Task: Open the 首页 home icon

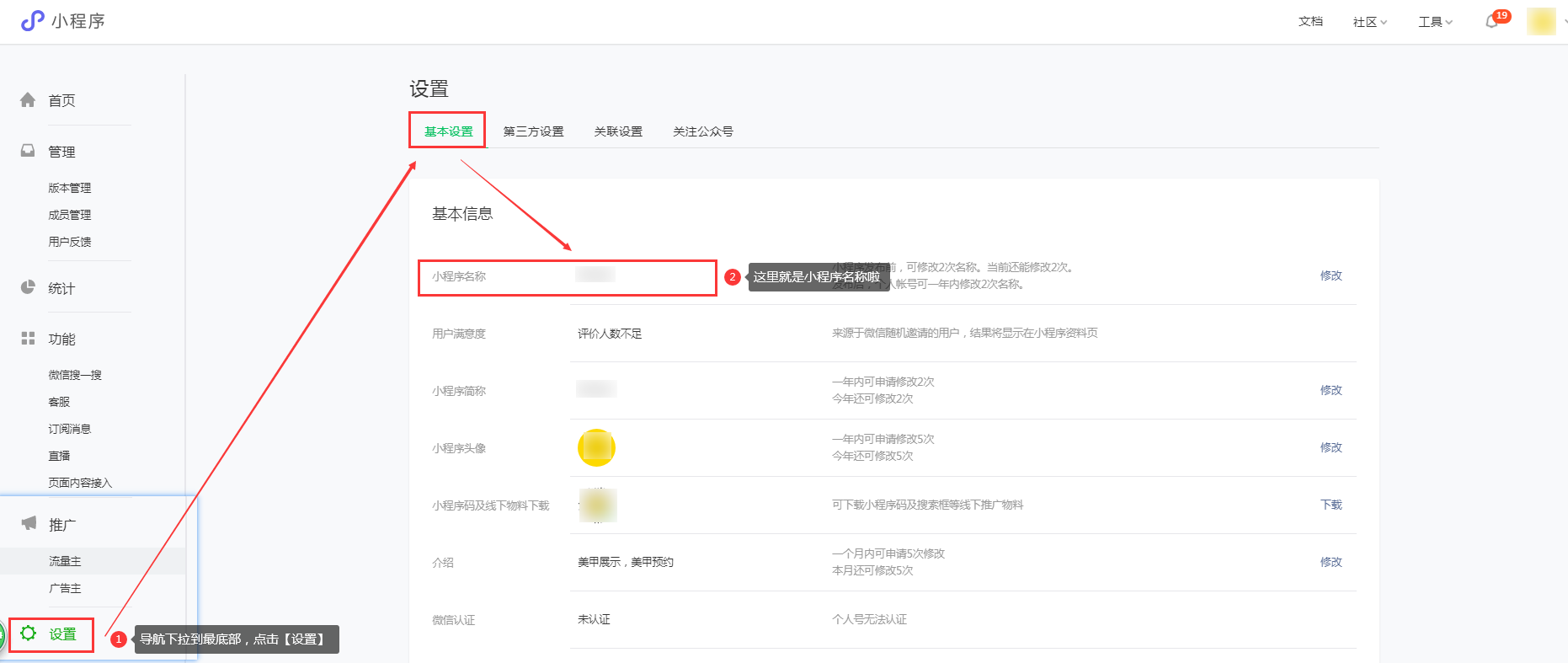Action: point(28,100)
